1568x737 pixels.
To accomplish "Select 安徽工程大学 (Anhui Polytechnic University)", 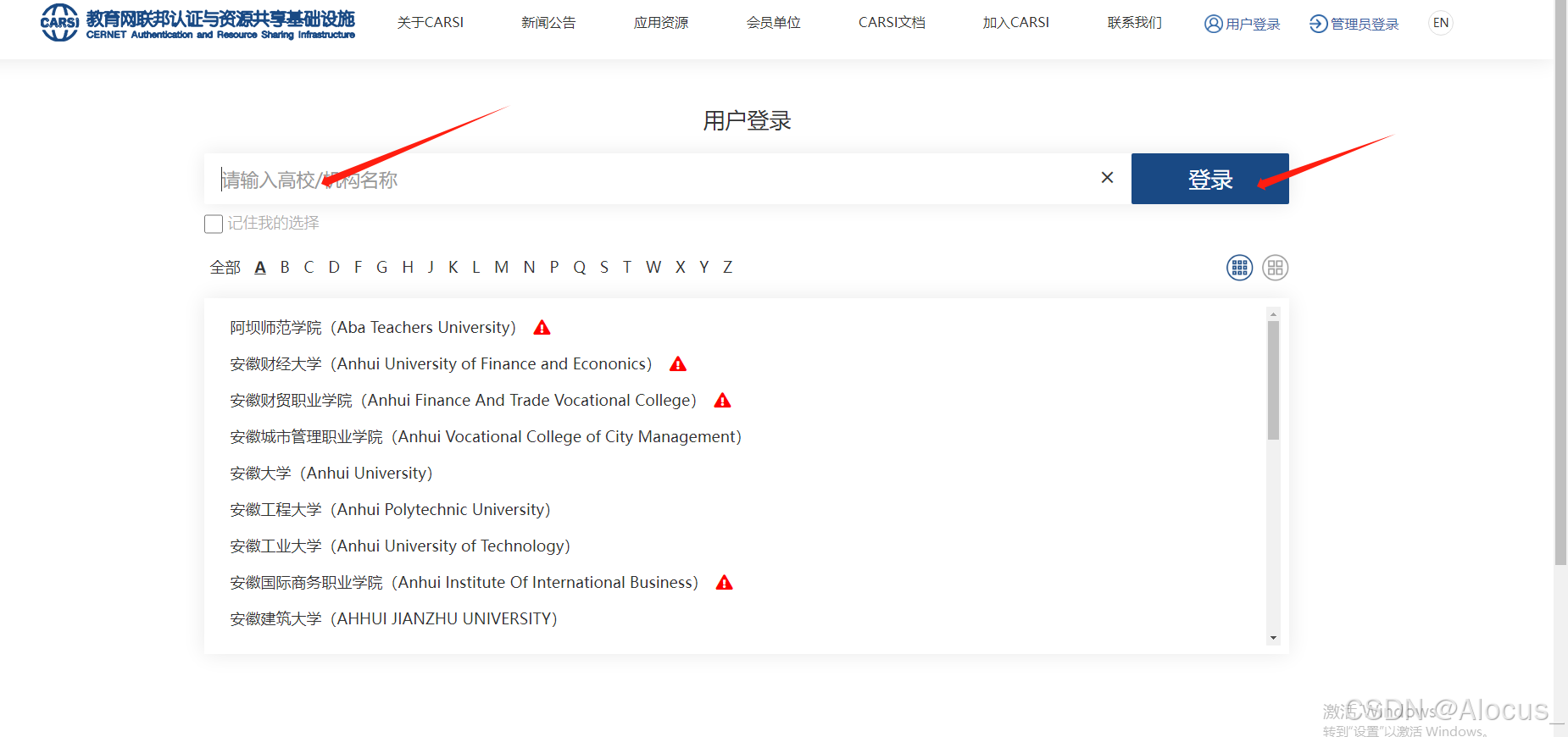I will tap(390, 510).
